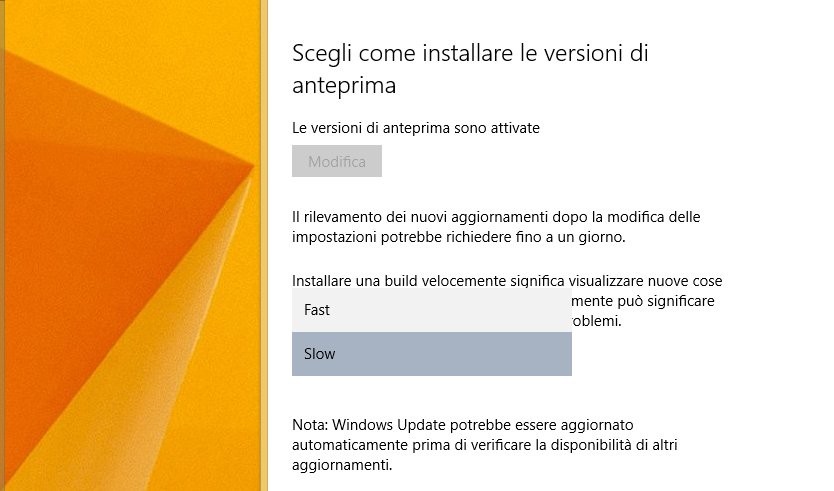Select Fast from the dropdown list

[432, 310]
